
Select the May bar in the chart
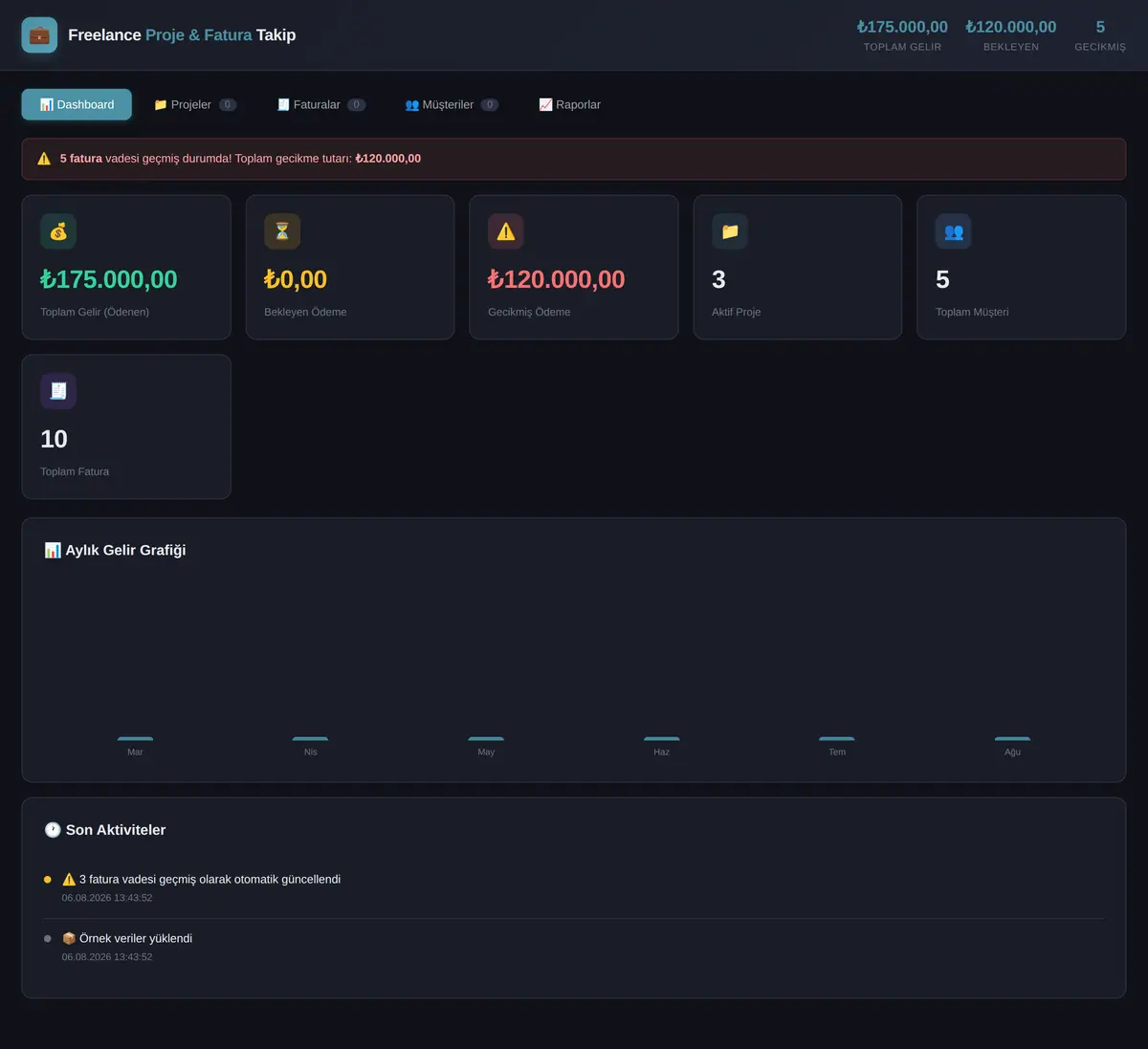pyautogui.click(x=486, y=739)
